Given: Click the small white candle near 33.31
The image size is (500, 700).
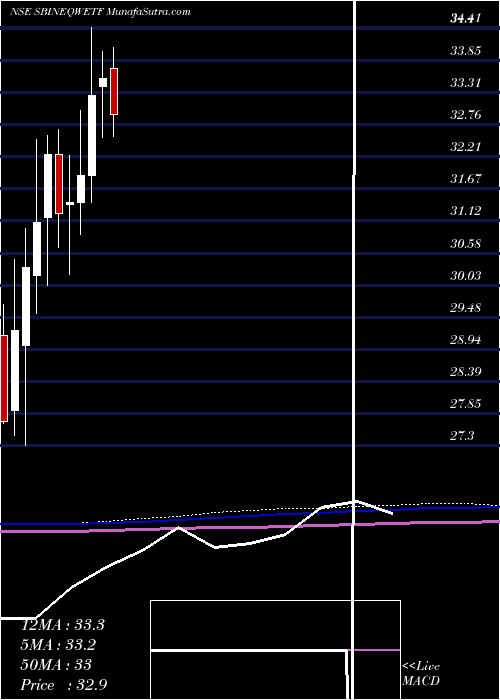Looking at the screenshot, I should (x=103, y=82).
